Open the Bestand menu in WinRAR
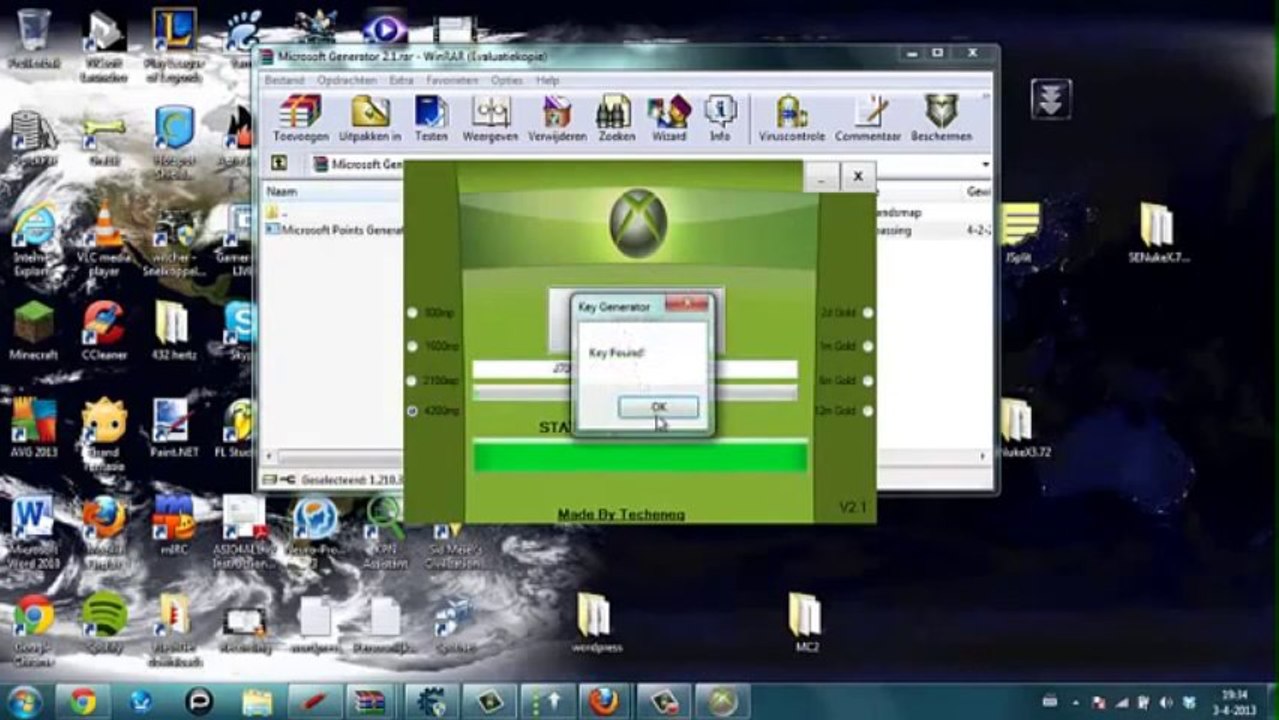This screenshot has height=720, width=1279. 284,80
